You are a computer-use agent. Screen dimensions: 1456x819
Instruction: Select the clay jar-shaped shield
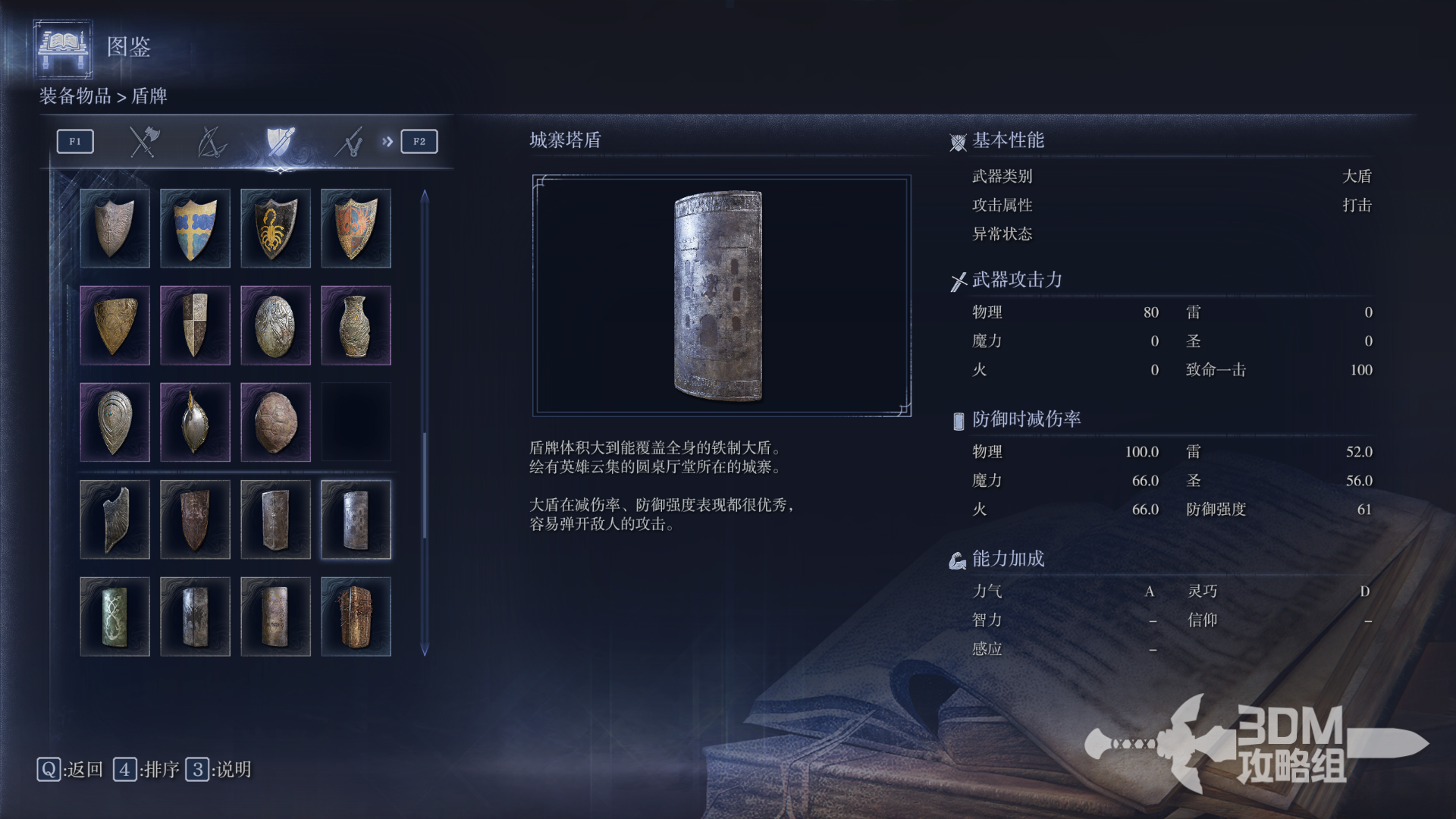pyautogui.click(x=356, y=325)
